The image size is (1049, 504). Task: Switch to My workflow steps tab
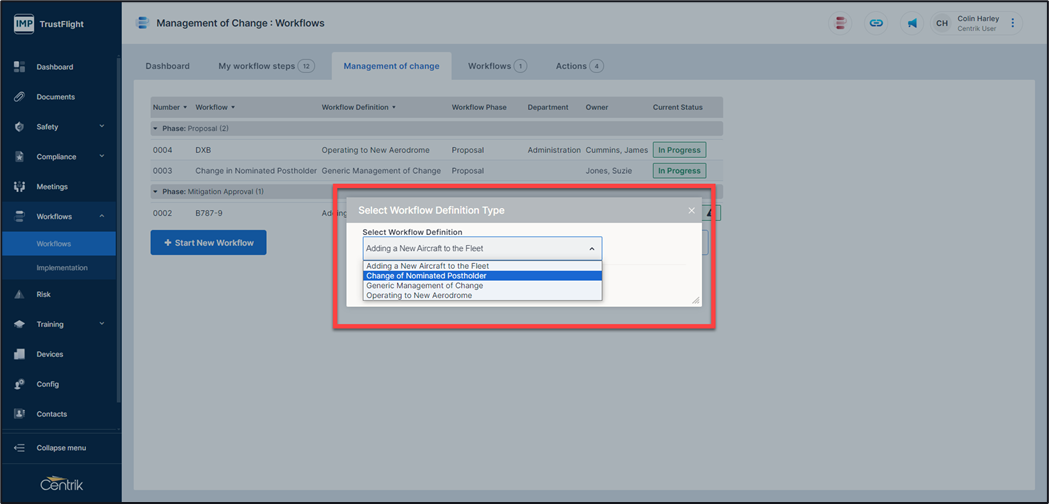coord(265,66)
